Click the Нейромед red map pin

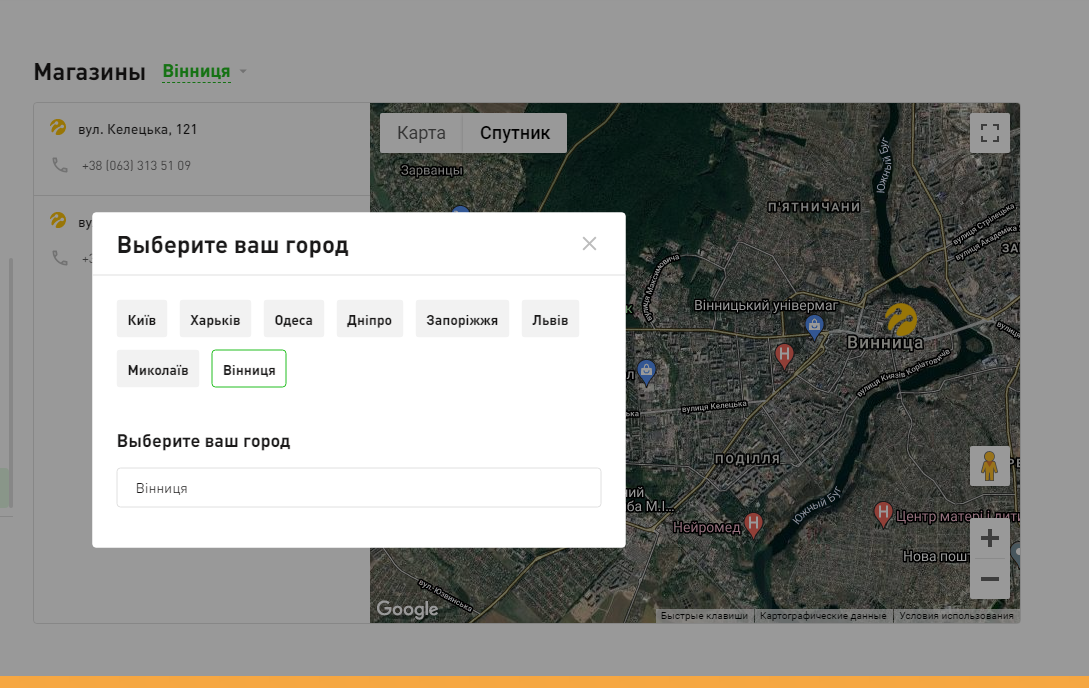pos(754,523)
